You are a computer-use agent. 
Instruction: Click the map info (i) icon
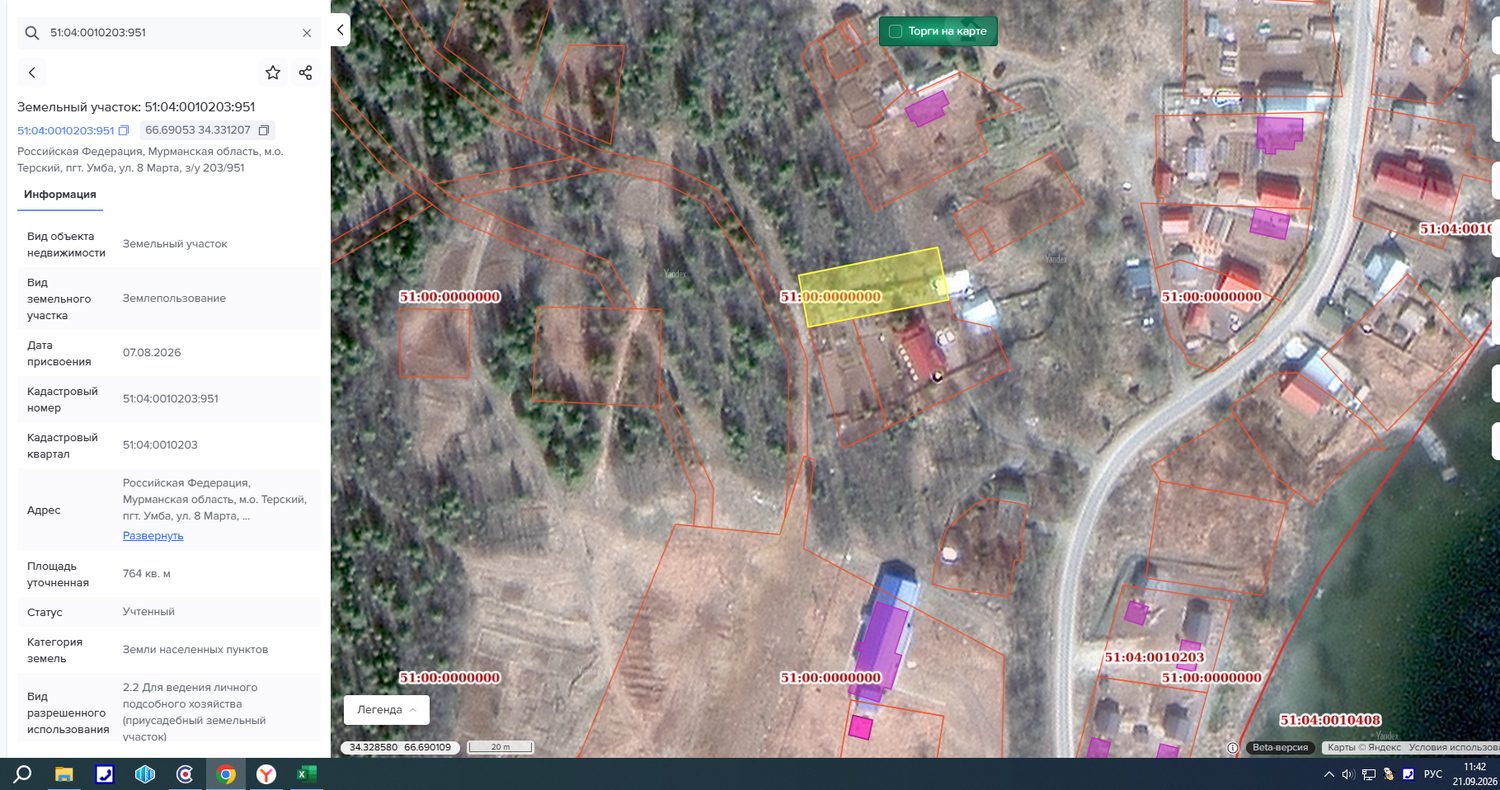tap(1233, 748)
